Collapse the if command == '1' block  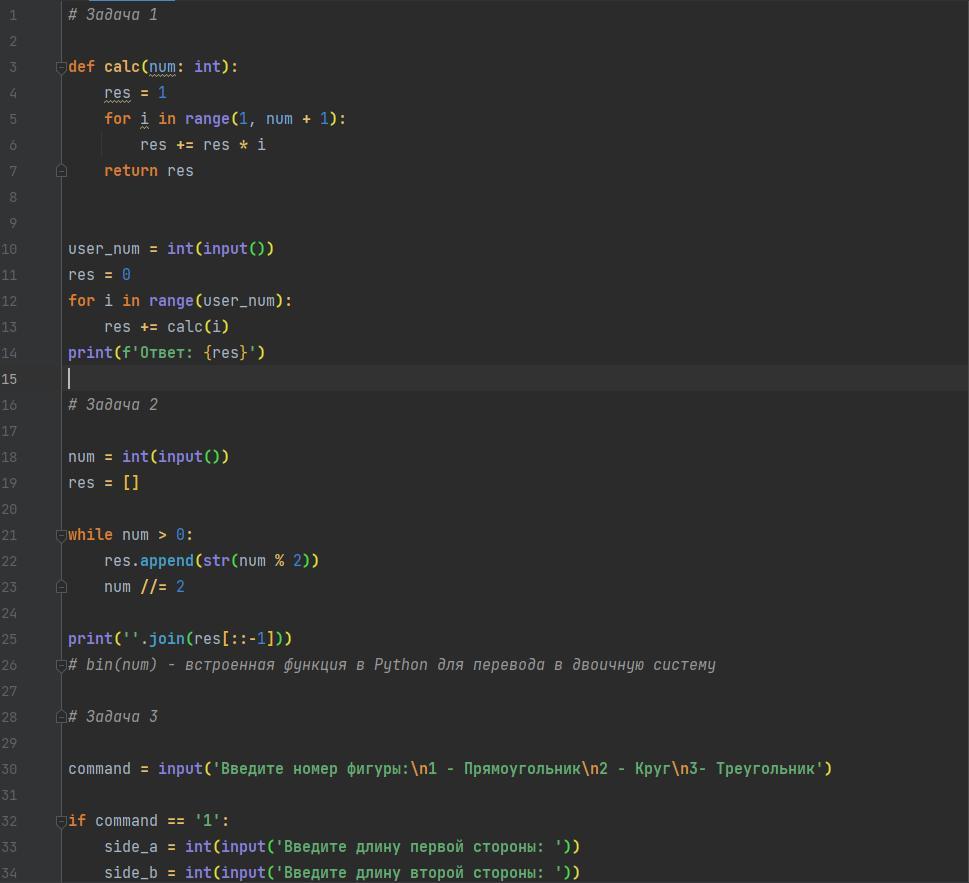tap(61, 821)
